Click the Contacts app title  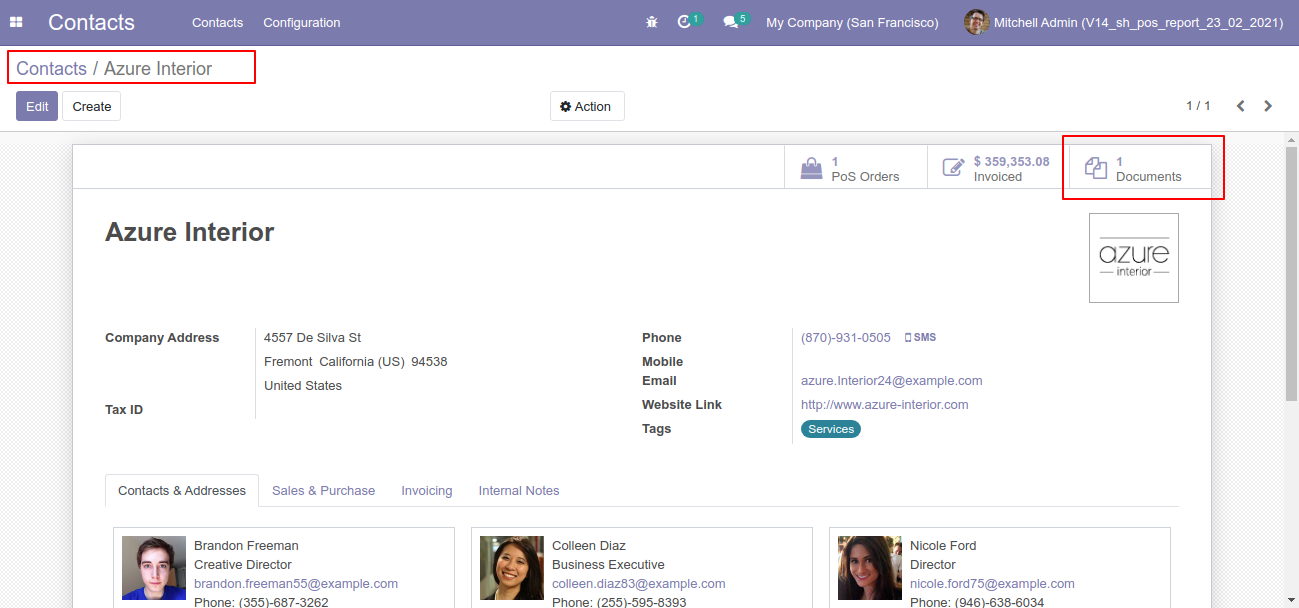tap(91, 22)
